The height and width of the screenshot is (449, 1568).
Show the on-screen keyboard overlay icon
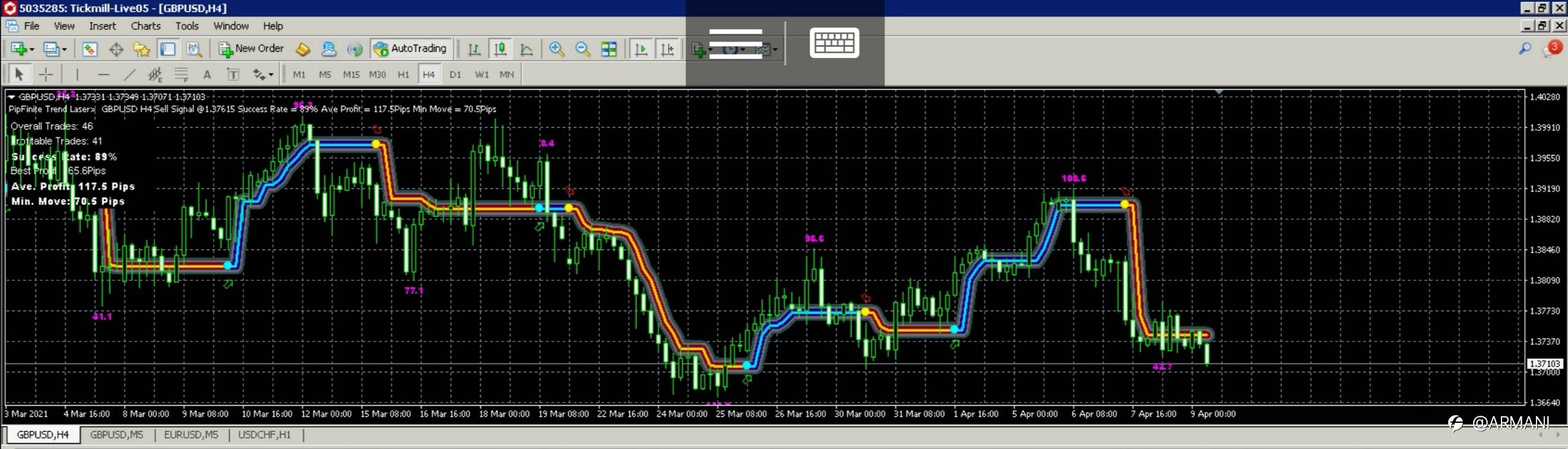[x=834, y=43]
